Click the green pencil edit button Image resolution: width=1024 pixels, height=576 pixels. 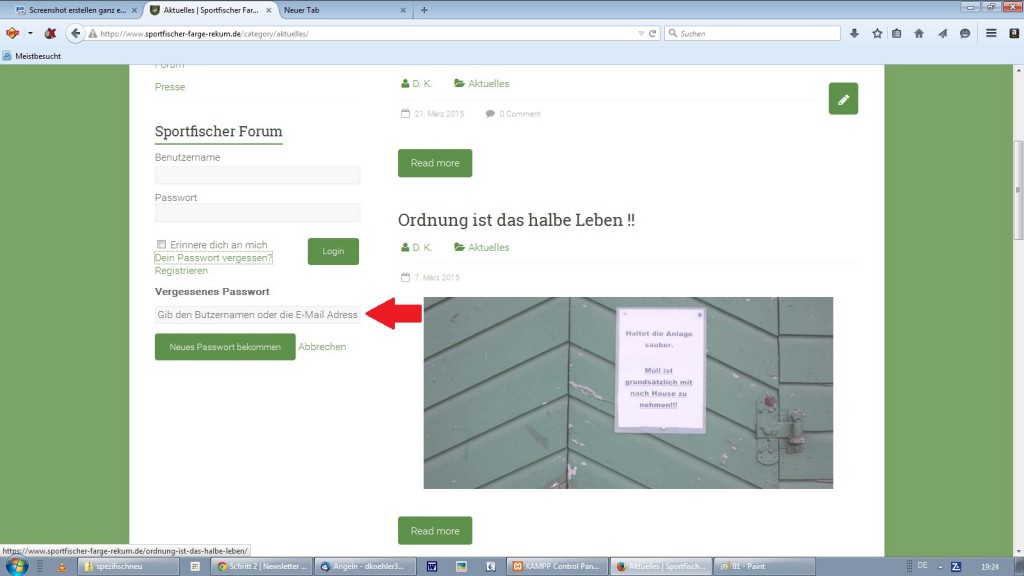tap(843, 99)
